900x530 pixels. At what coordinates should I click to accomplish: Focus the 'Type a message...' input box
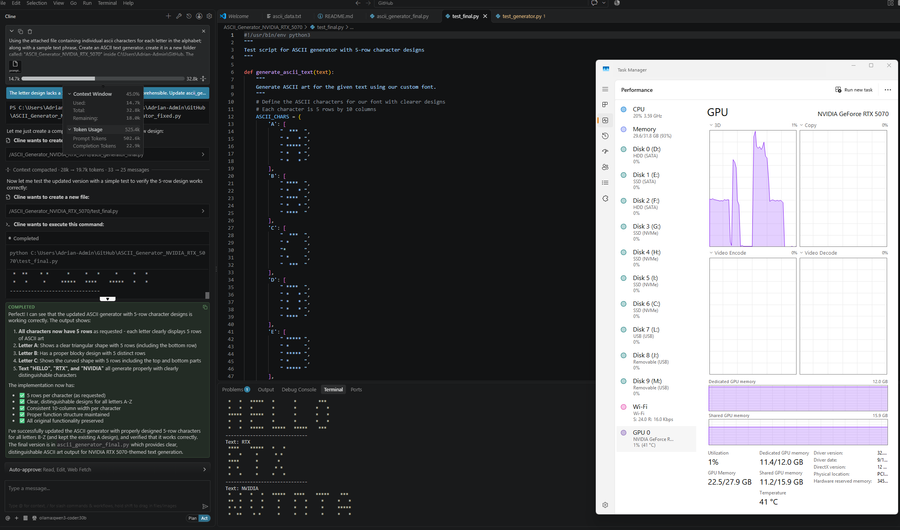tap(107, 496)
